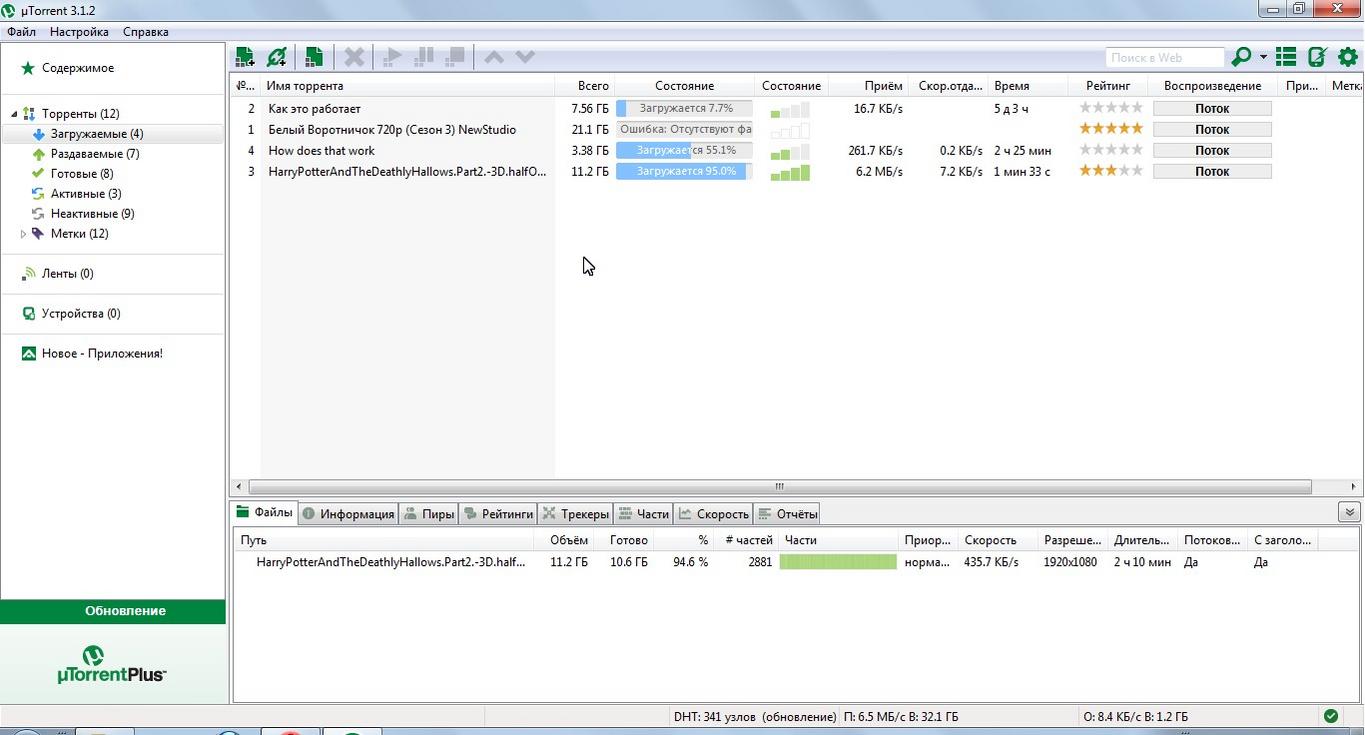Select the Файлы tab
The width and height of the screenshot is (1365, 735).
[265, 512]
